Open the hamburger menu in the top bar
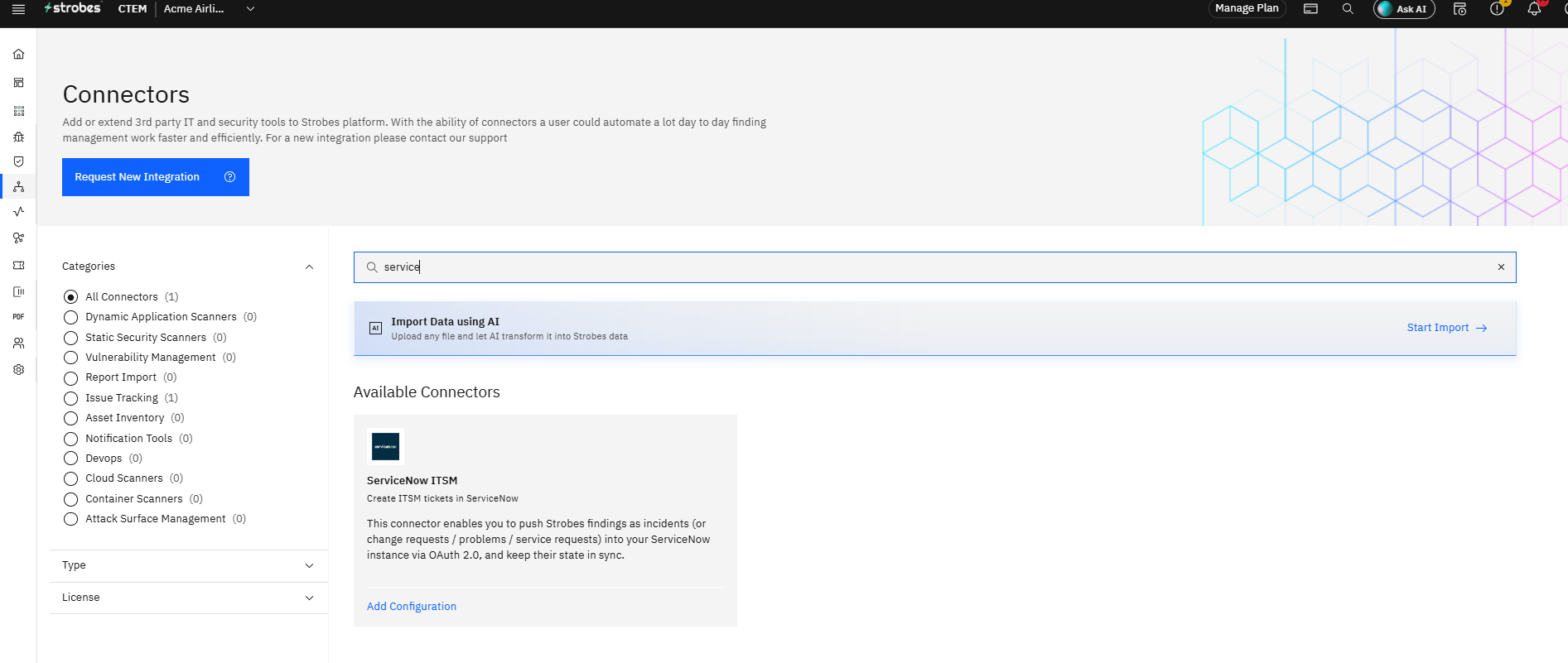 point(18,9)
